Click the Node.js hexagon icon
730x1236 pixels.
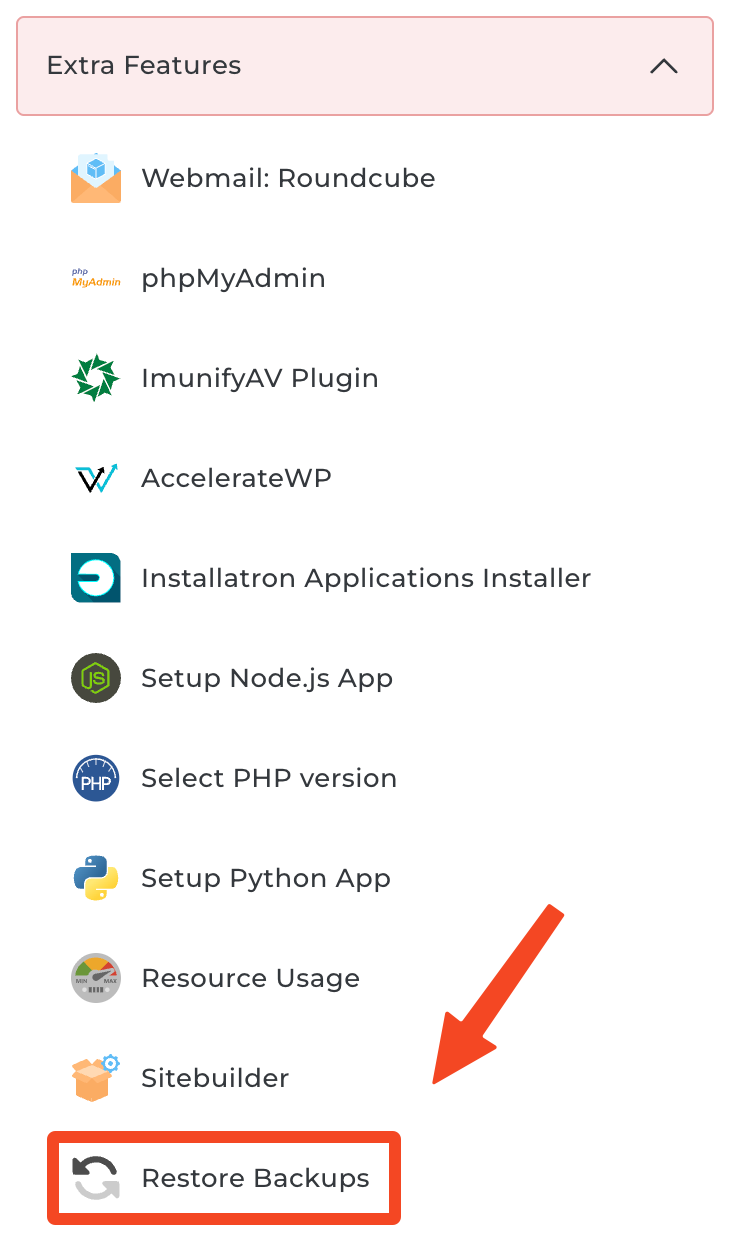[x=96, y=678]
